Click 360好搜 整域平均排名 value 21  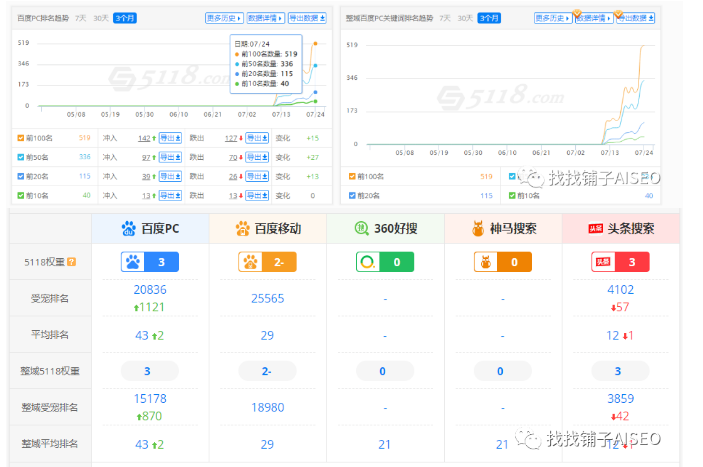pyautogui.click(x=384, y=445)
